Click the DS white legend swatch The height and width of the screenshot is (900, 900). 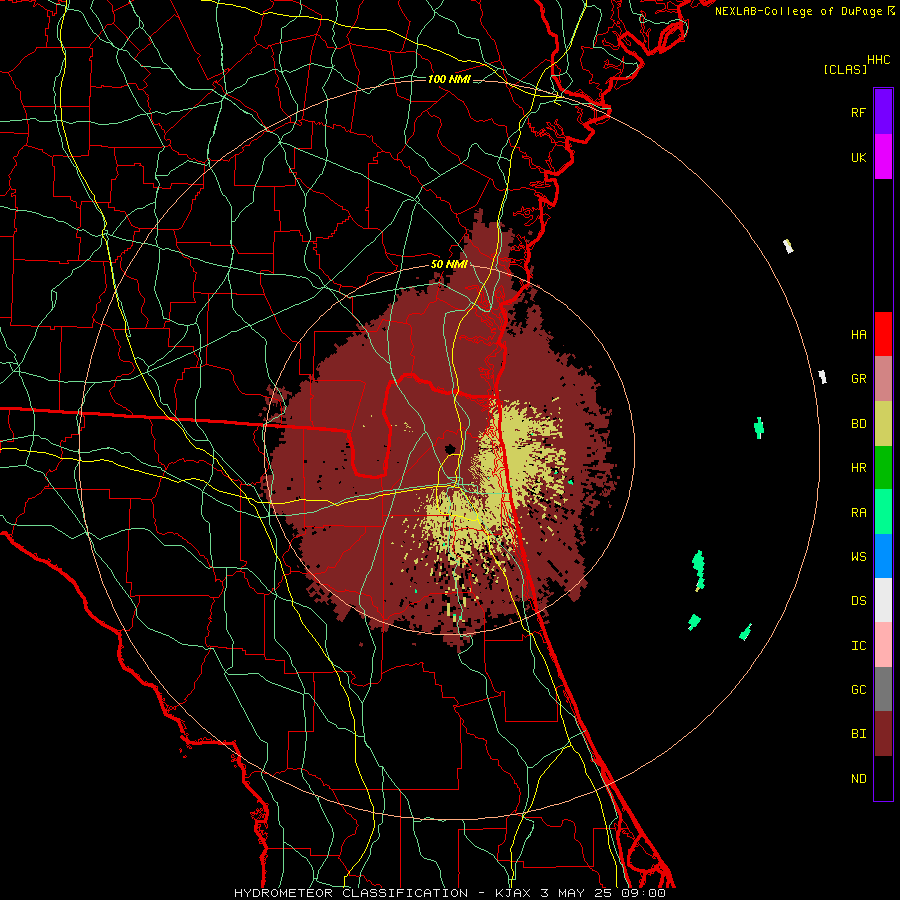pyautogui.click(x=883, y=600)
